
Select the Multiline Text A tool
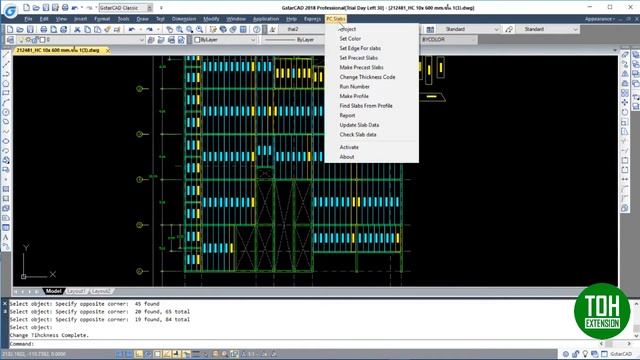6,237
